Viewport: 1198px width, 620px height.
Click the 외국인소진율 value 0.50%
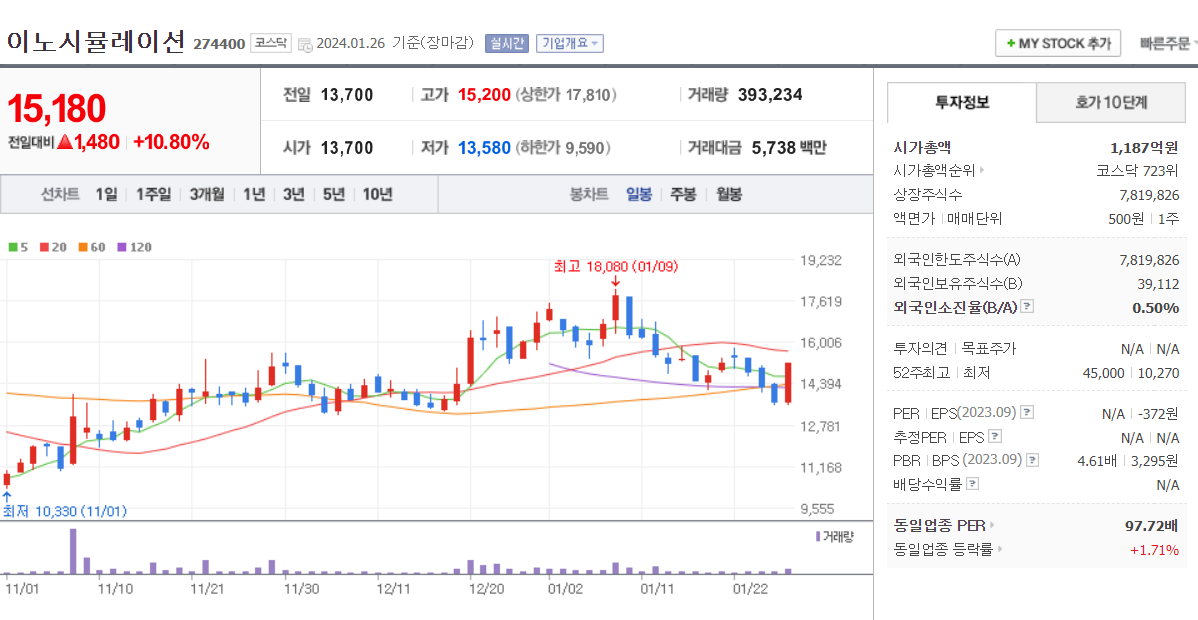point(1155,307)
